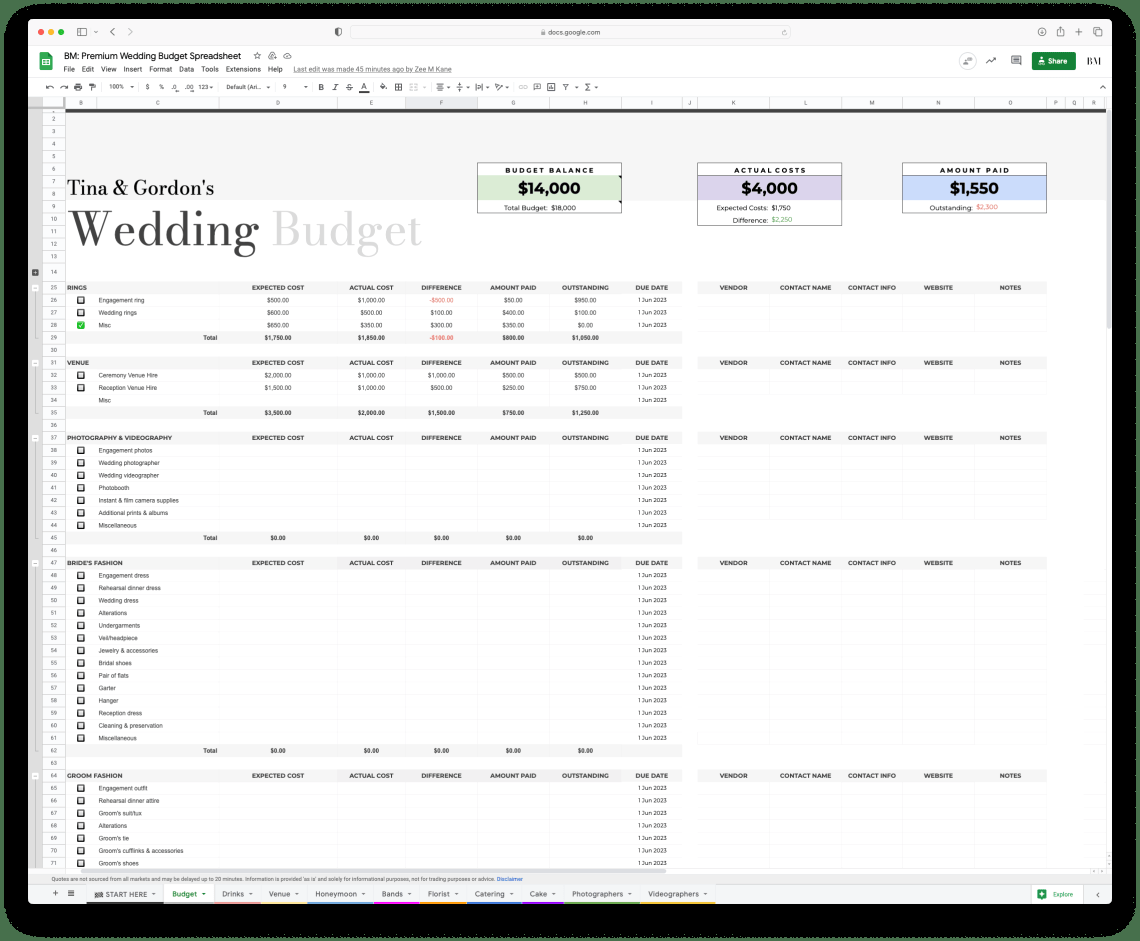
Task: Open the Data menu
Action: 187,69
